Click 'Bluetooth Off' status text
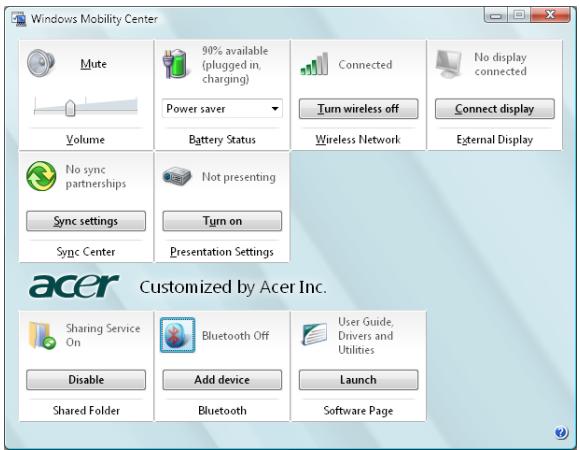The width and height of the screenshot is (580, 450). click(235, 336)
